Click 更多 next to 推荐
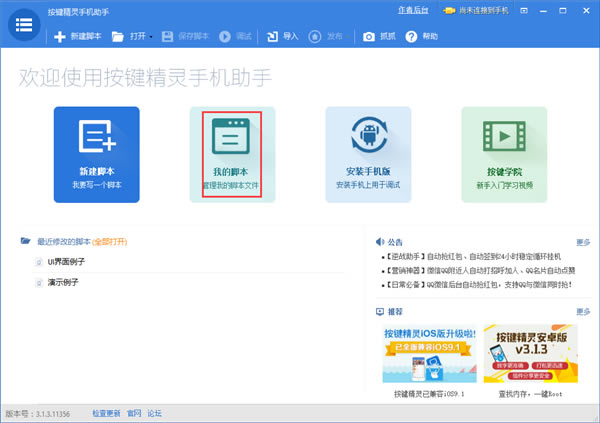The width and height of the screenshot is (600, 423). [583, 311]
